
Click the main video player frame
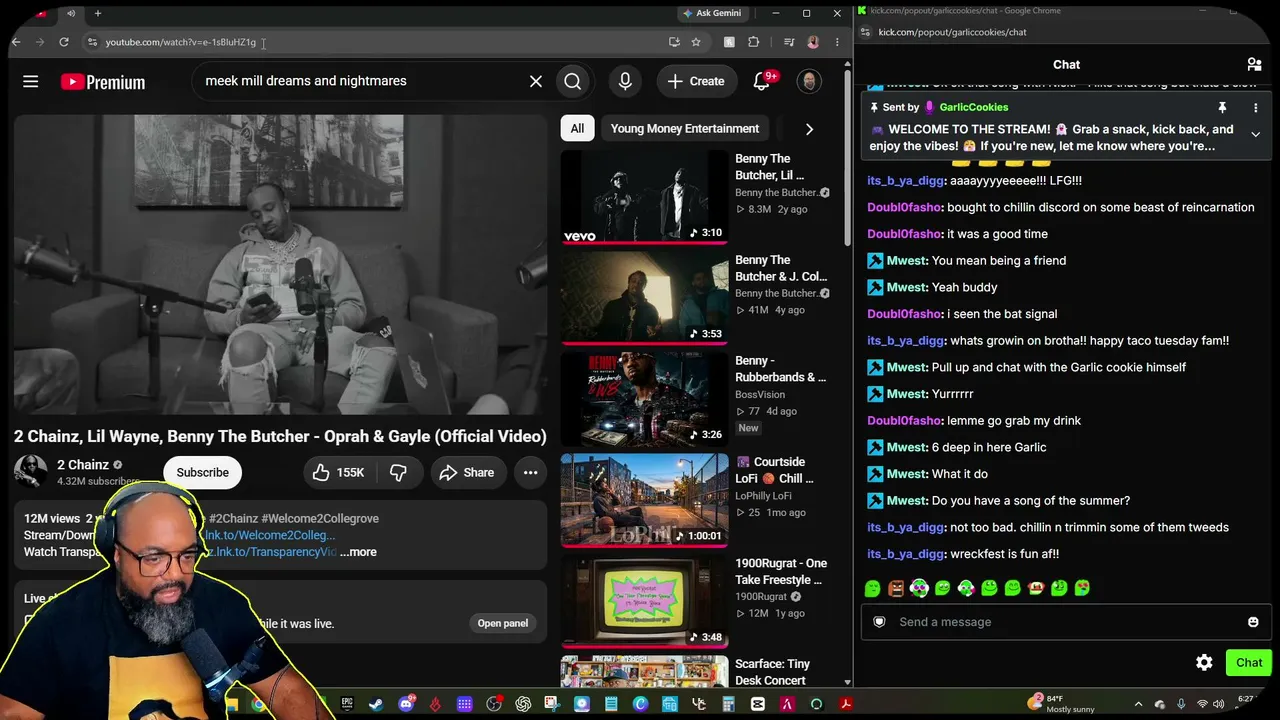[x=280, y=264]
